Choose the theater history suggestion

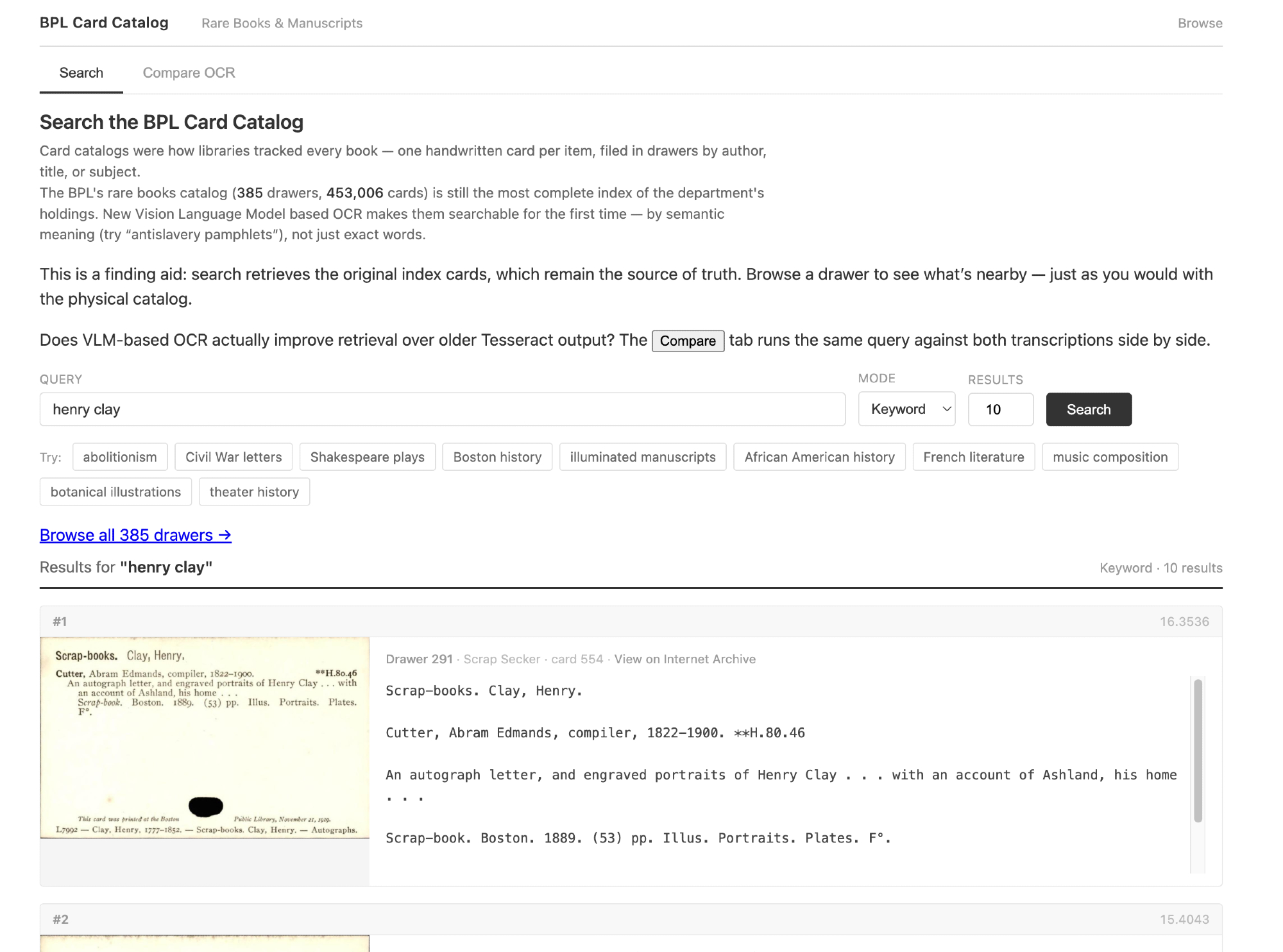(x=254, y=491)
